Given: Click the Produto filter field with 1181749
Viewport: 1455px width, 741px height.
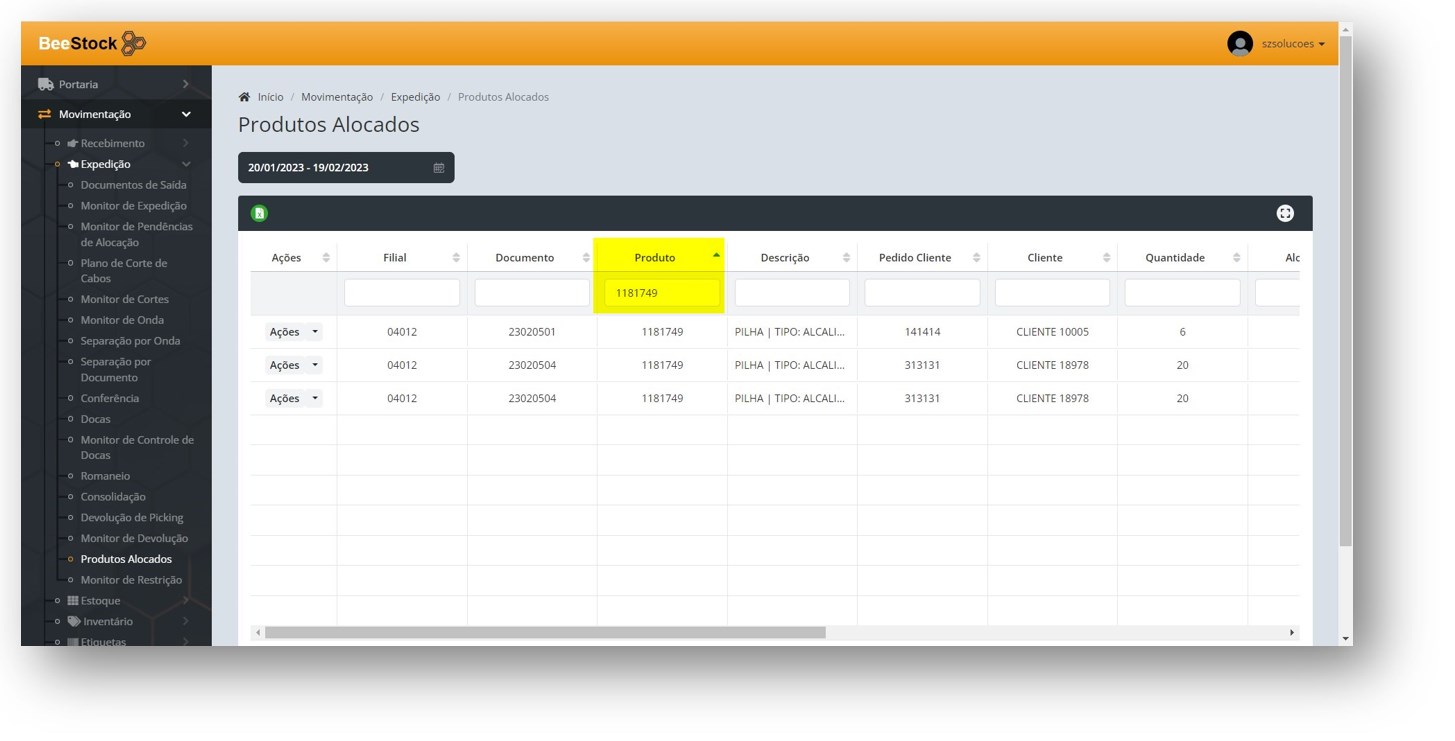Looking at the screenshot, I should (661, 293).
